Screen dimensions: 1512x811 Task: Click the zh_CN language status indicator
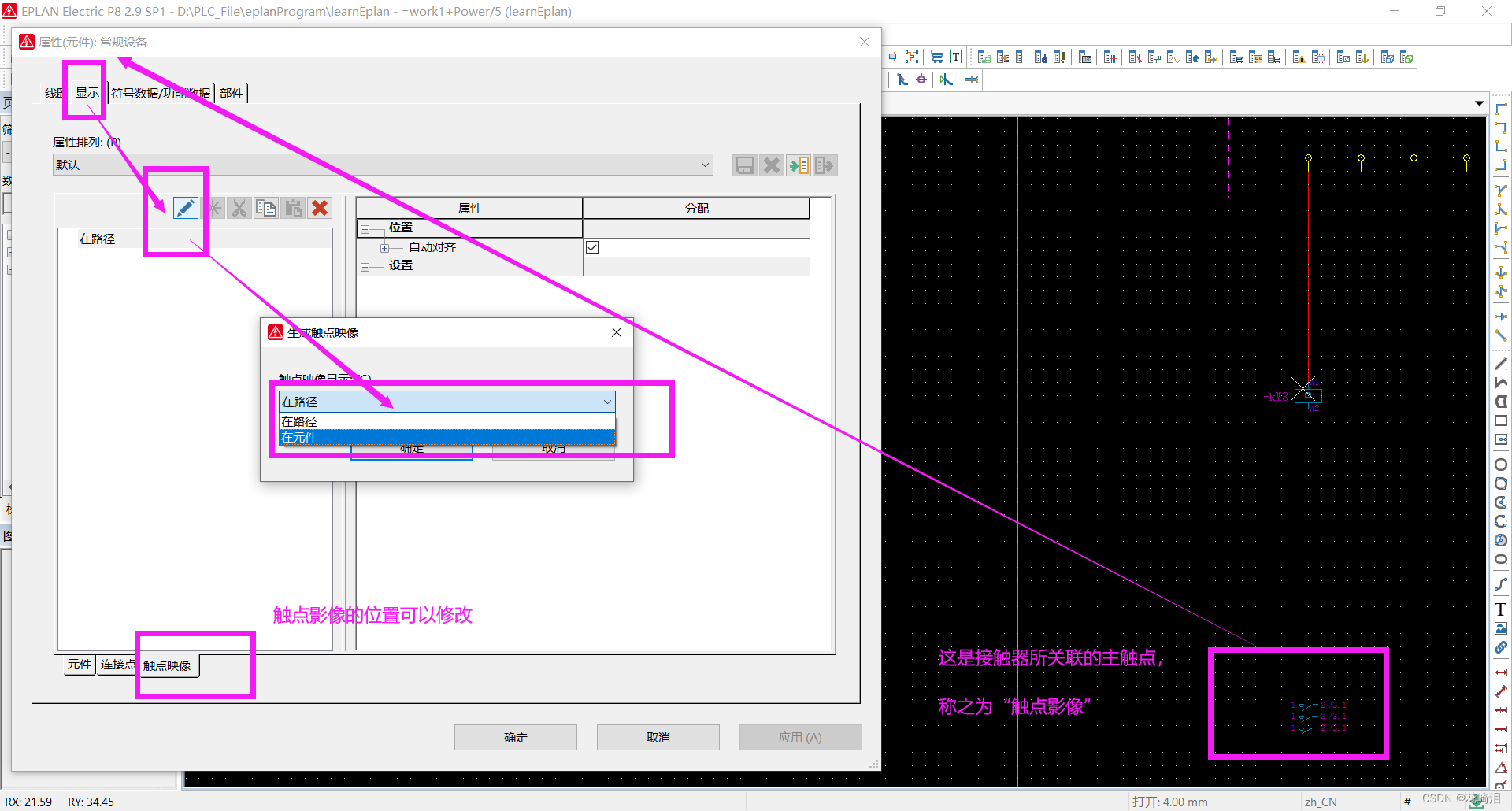pyautogui.click(x=1321, y=802)
